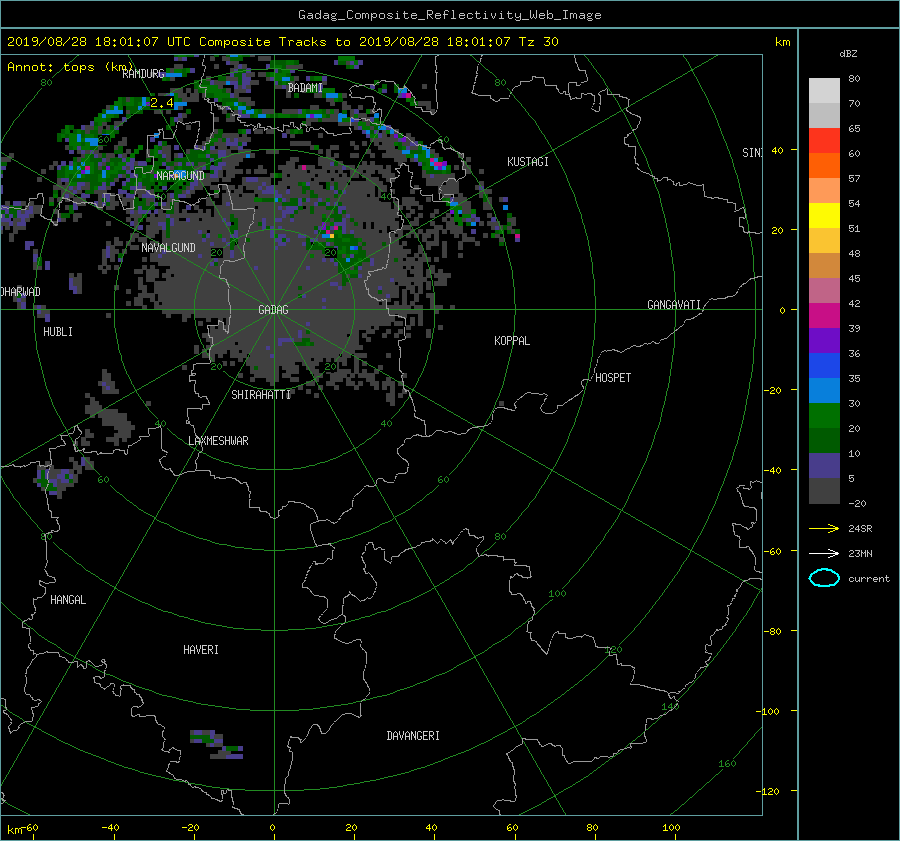Click the NARAGUND city label
Image resolution: width=900 pixels, height=841 pixels.
(180, 176)
